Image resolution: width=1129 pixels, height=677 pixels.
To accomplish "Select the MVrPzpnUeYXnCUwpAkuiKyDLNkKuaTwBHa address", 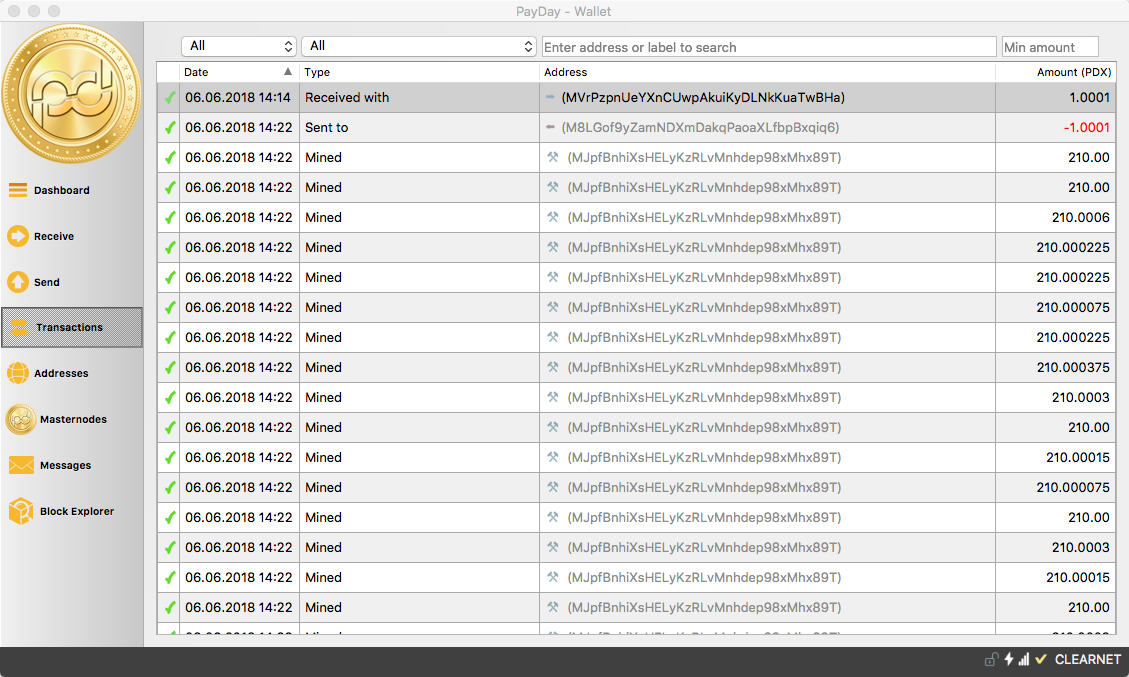I will (x=703, y=97).
